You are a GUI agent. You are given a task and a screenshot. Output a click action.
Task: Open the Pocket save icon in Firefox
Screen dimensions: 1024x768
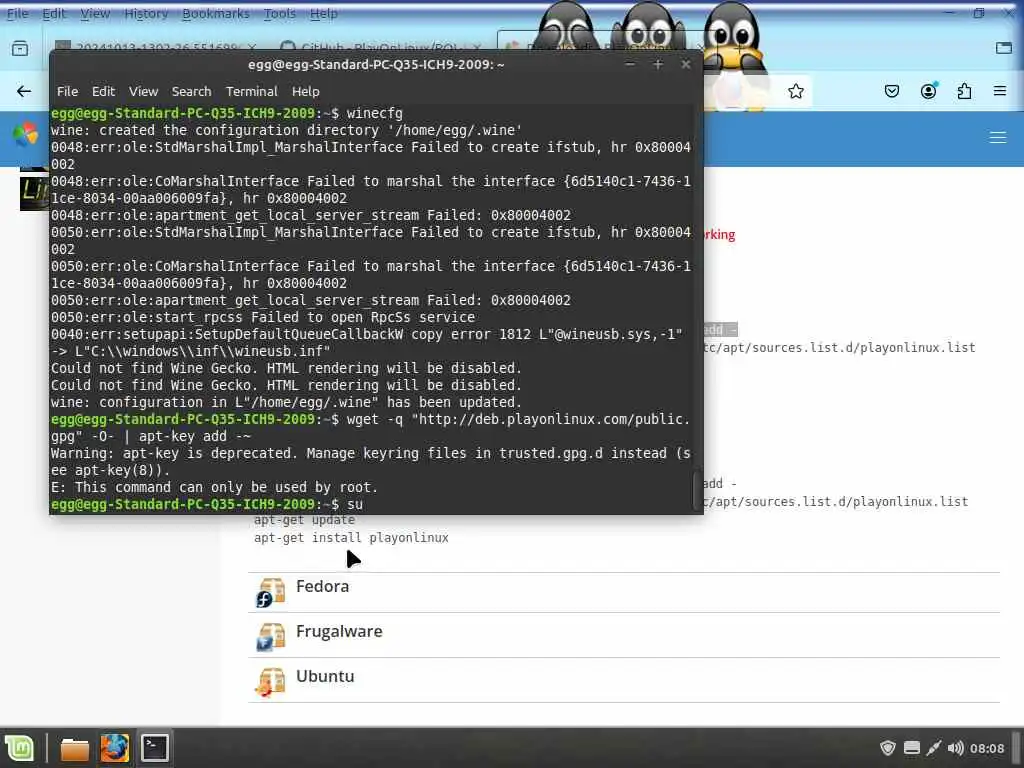891,91
